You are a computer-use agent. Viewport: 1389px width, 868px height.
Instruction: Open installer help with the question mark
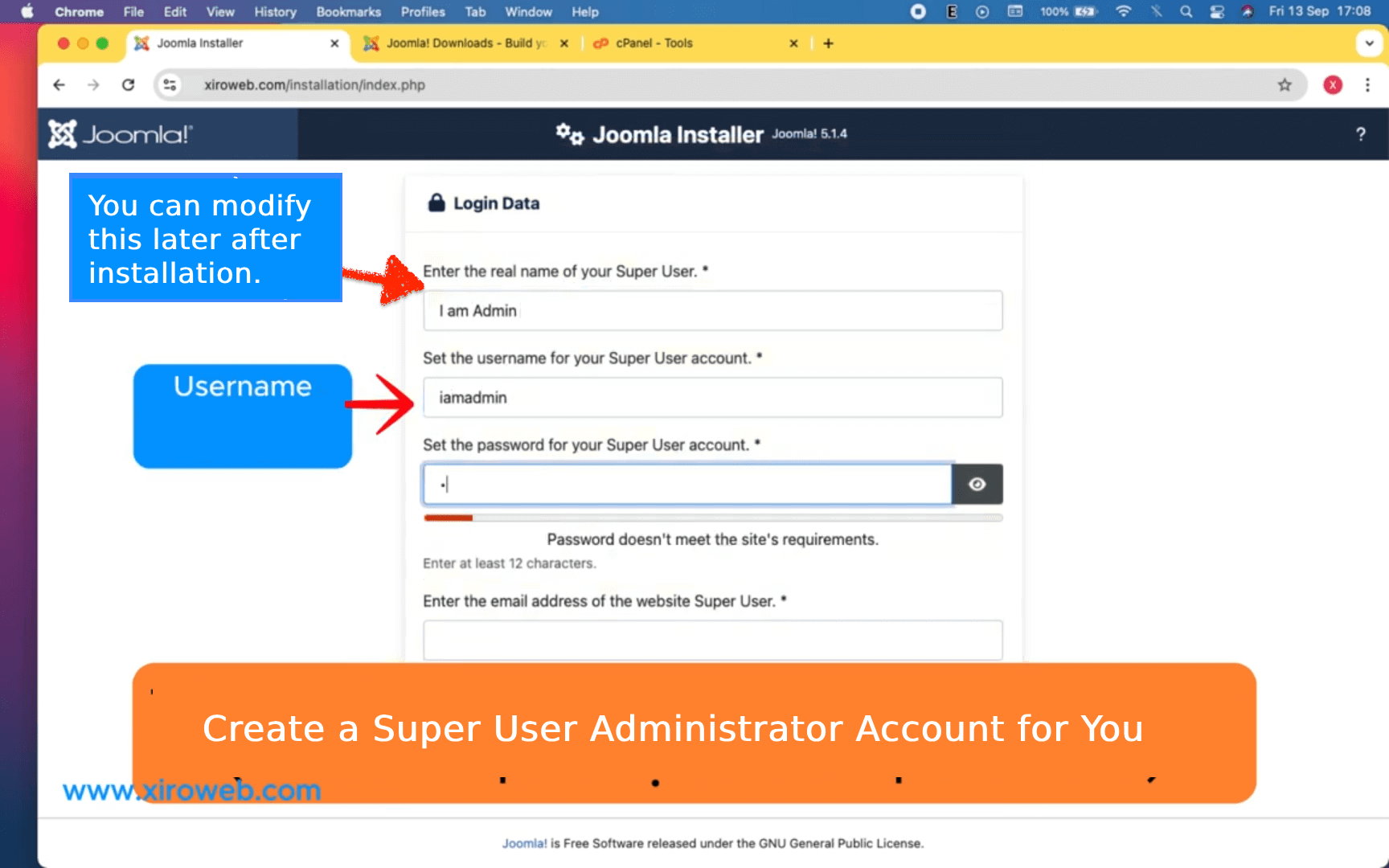1361,134
